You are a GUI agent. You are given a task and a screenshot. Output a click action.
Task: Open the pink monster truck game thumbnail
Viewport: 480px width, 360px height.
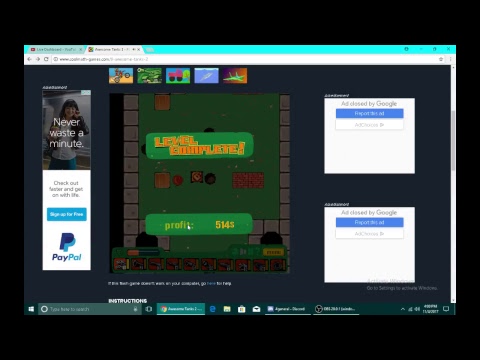[x=178, y=76]
